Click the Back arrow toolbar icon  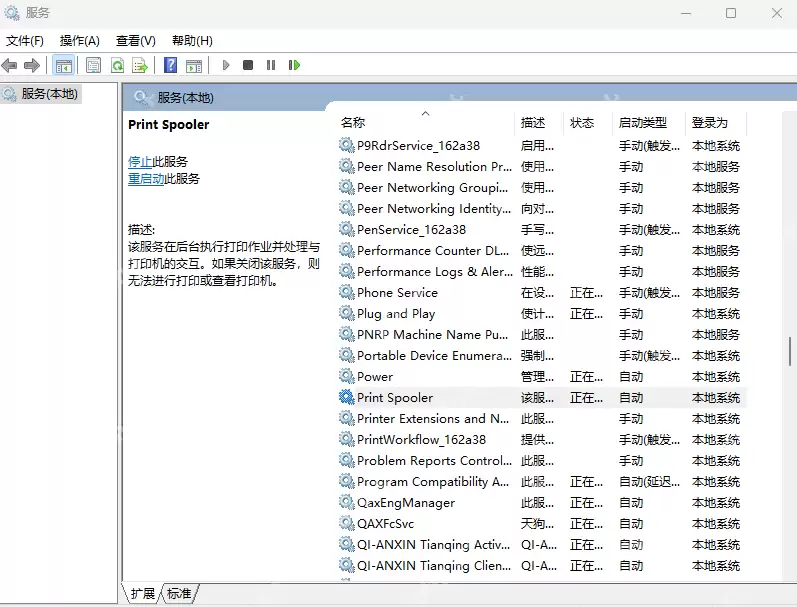coord(9,65)
